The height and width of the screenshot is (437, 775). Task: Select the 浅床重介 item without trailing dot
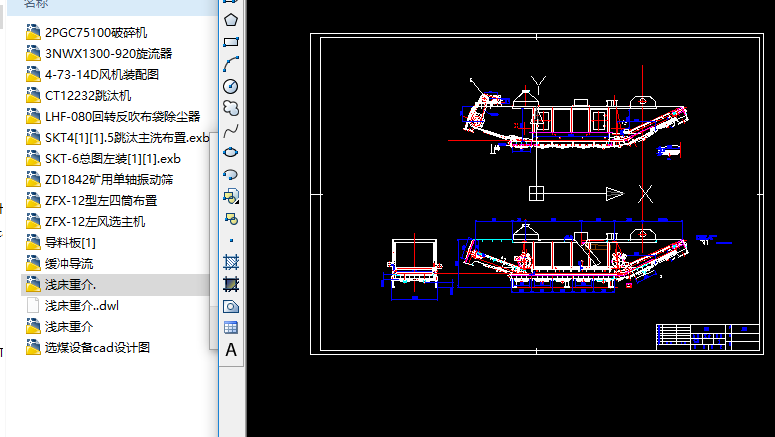[x=59, y=327]
